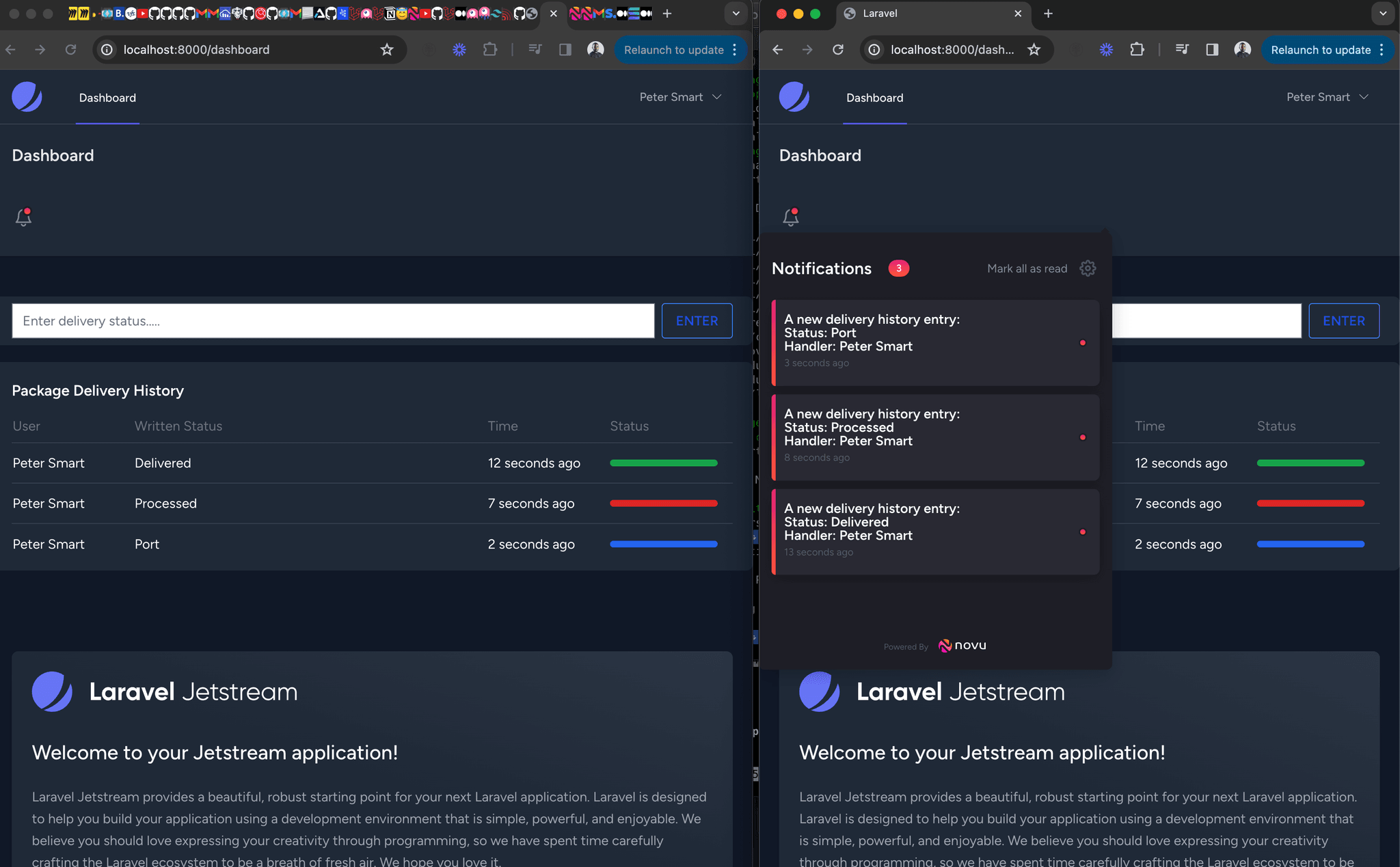Open the browser tab search chevron

click(736, 13)
